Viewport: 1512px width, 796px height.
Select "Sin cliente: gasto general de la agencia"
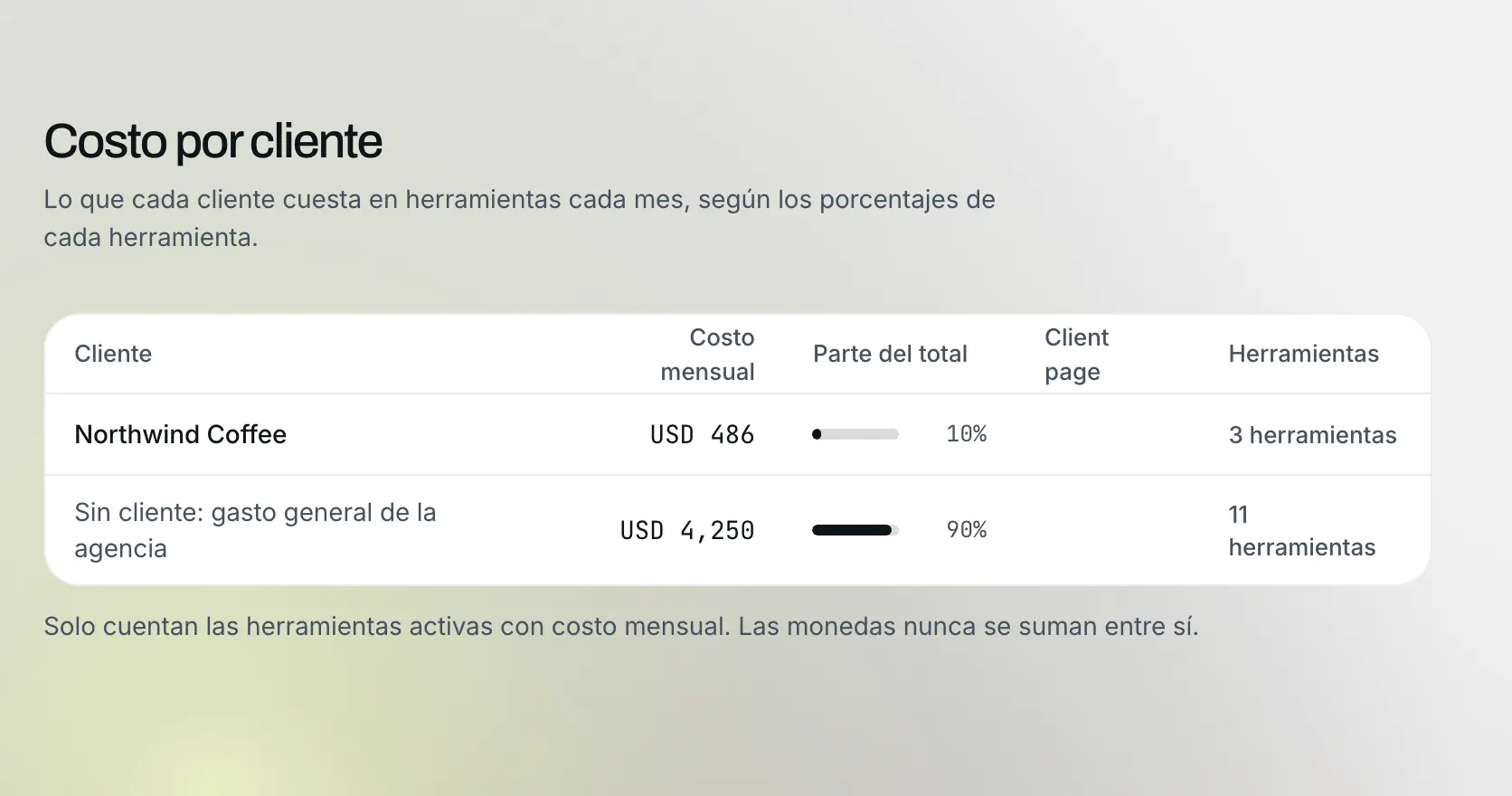click(255, 530)
